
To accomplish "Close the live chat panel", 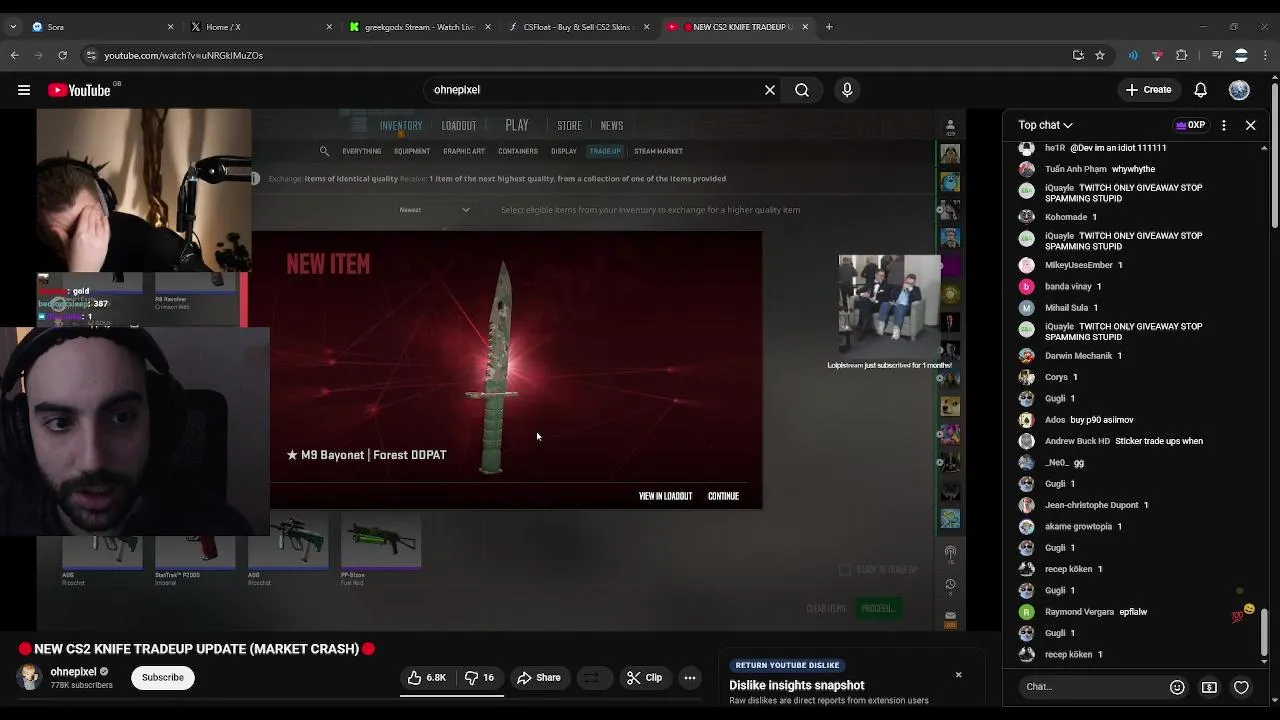I will pyautogui.click(x=1250, y=125).
